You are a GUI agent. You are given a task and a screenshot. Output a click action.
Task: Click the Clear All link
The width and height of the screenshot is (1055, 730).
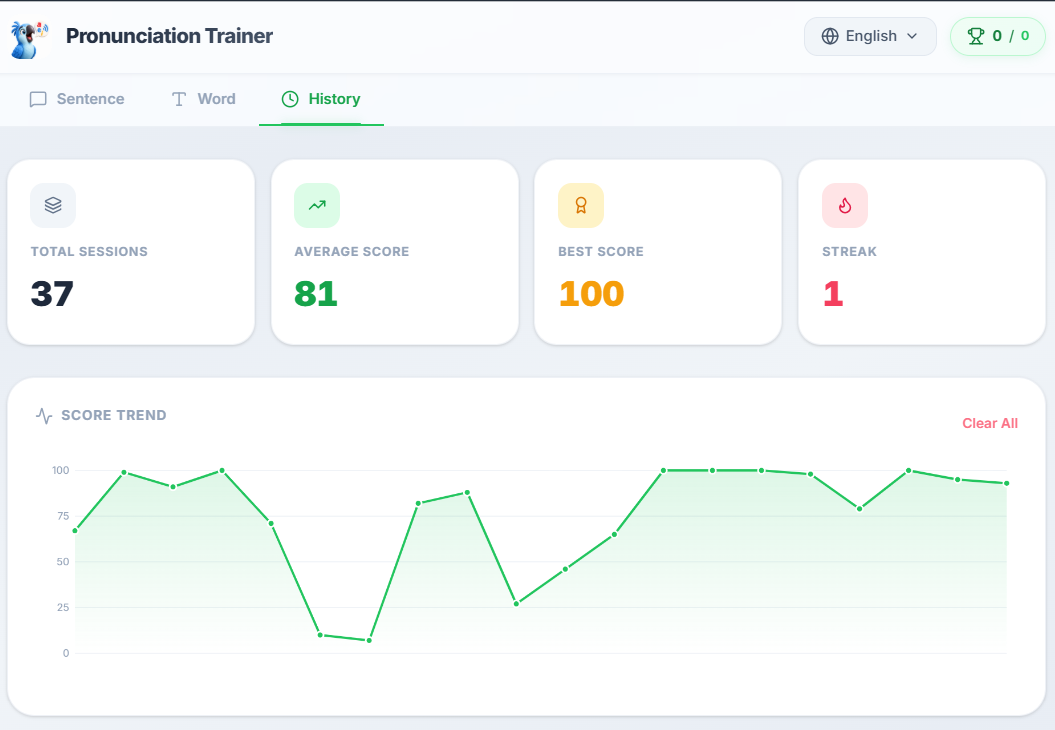point(990,423)
